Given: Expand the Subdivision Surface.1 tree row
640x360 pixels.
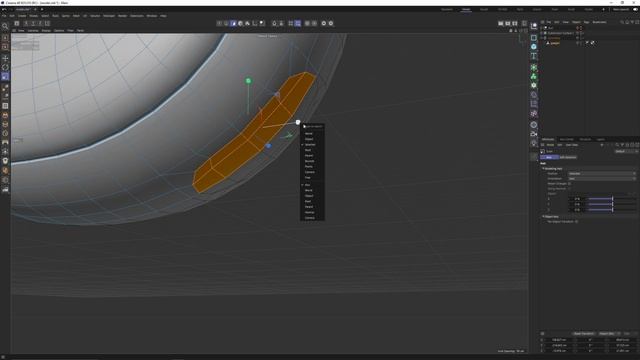Looking at the screenshot, I should click(x=542, y=33).
